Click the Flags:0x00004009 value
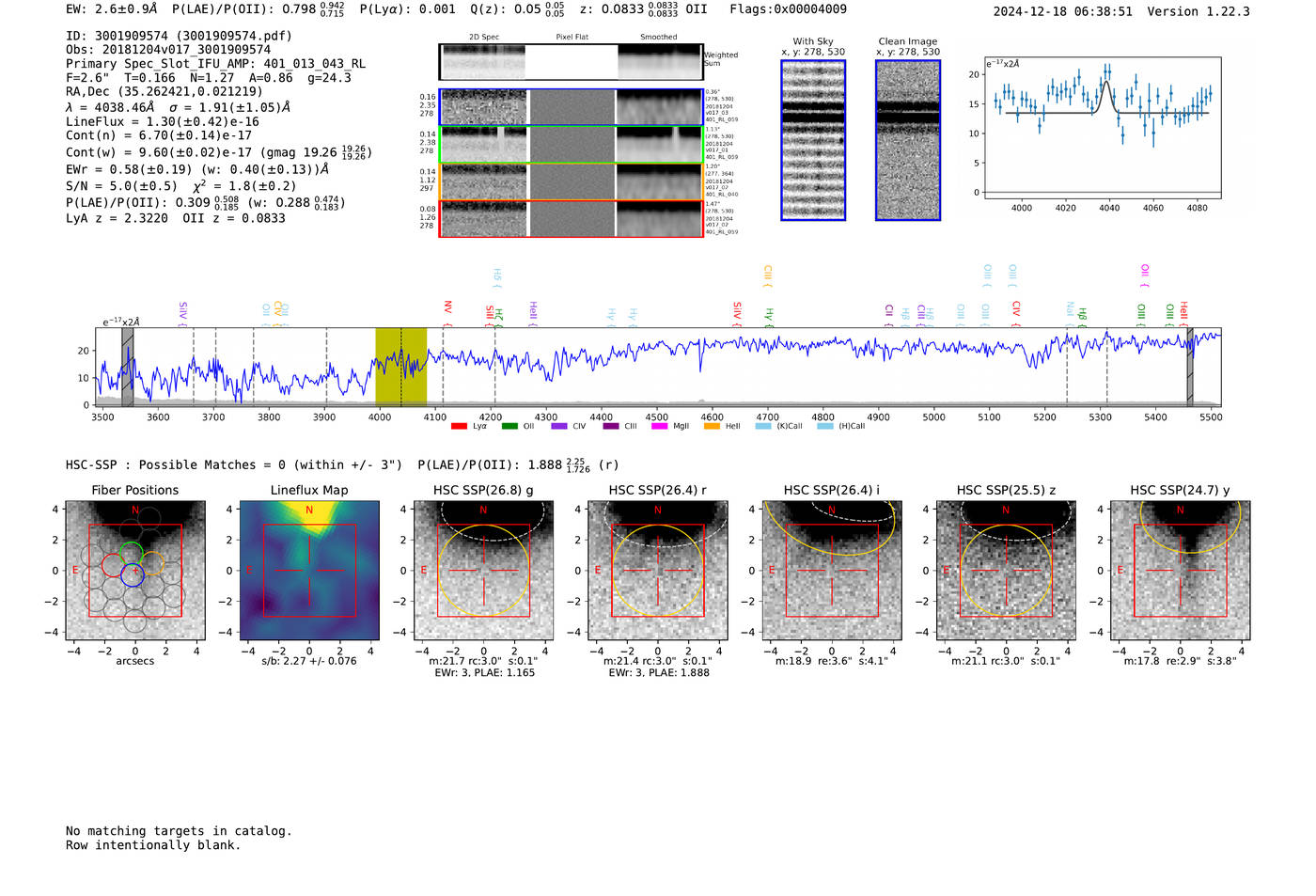This screenshot has width=1316, height=896. pos(788,9)
